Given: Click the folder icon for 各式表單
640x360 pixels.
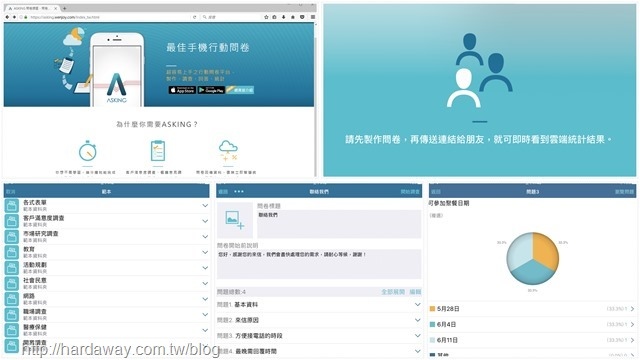Looking at the screenshot, I should click(x=12, y=205).
